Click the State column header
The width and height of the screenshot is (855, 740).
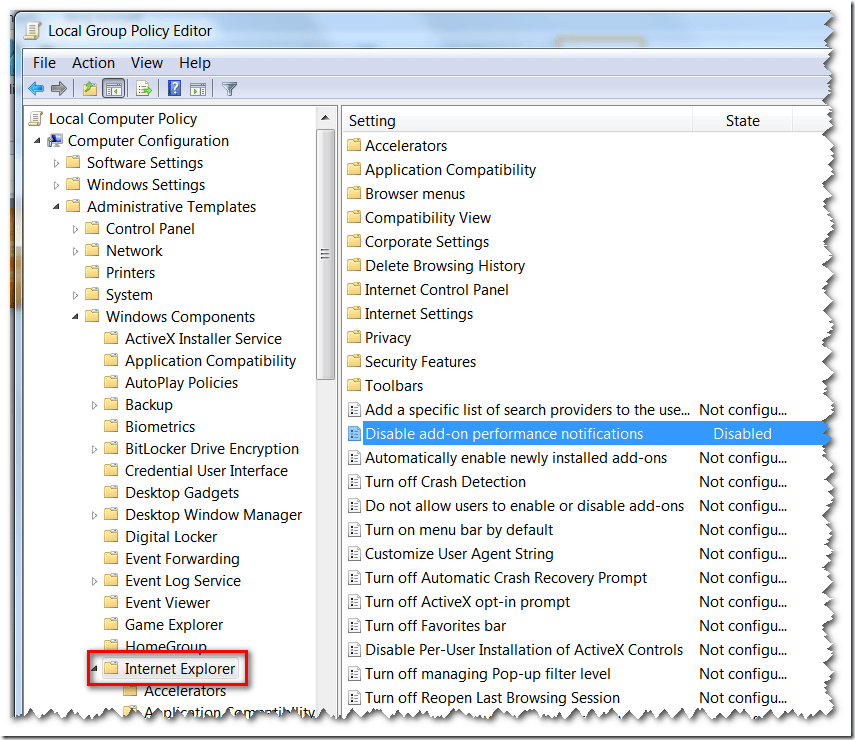coord(742,121)
